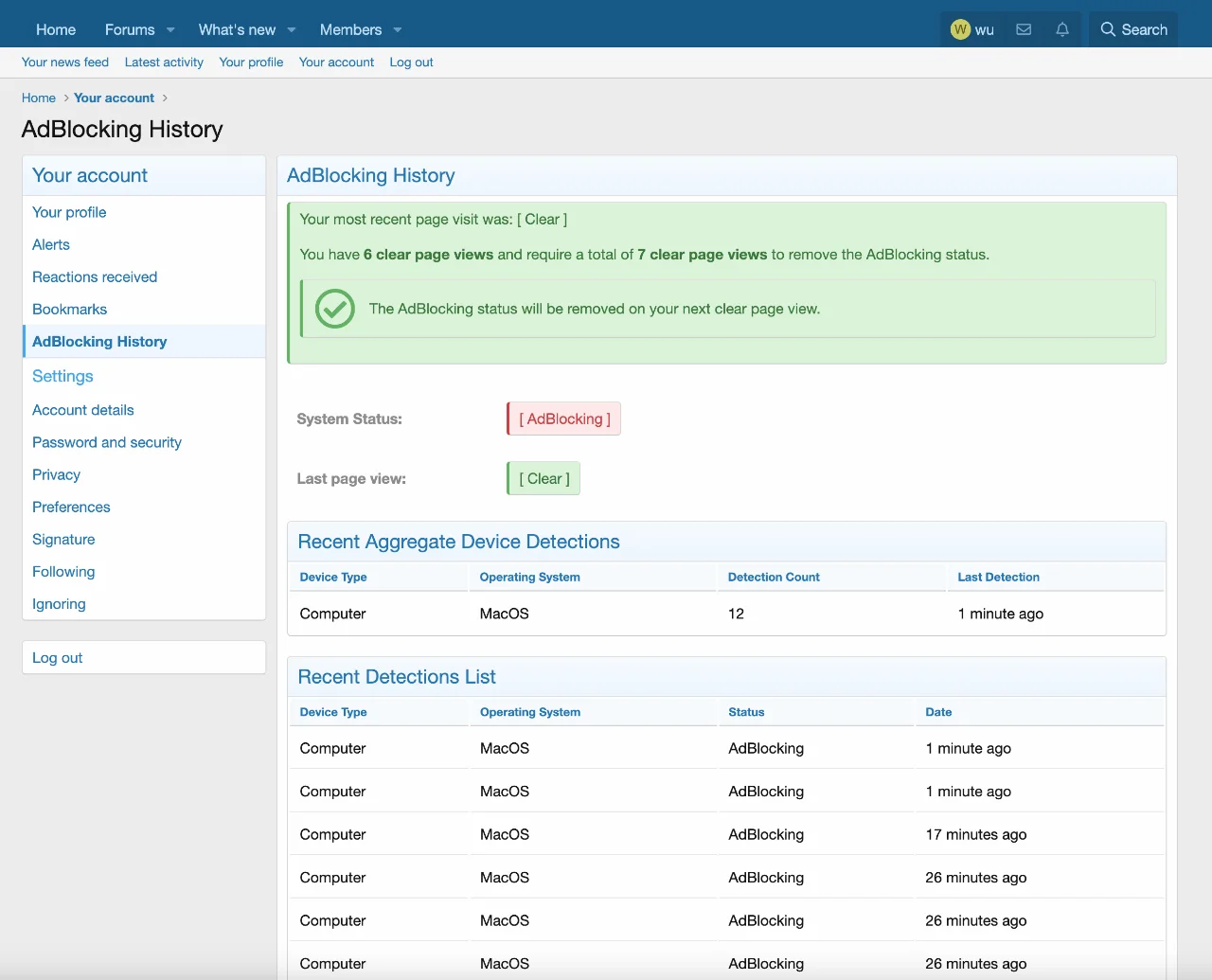Click the red AdBlocking status badge

564,419
